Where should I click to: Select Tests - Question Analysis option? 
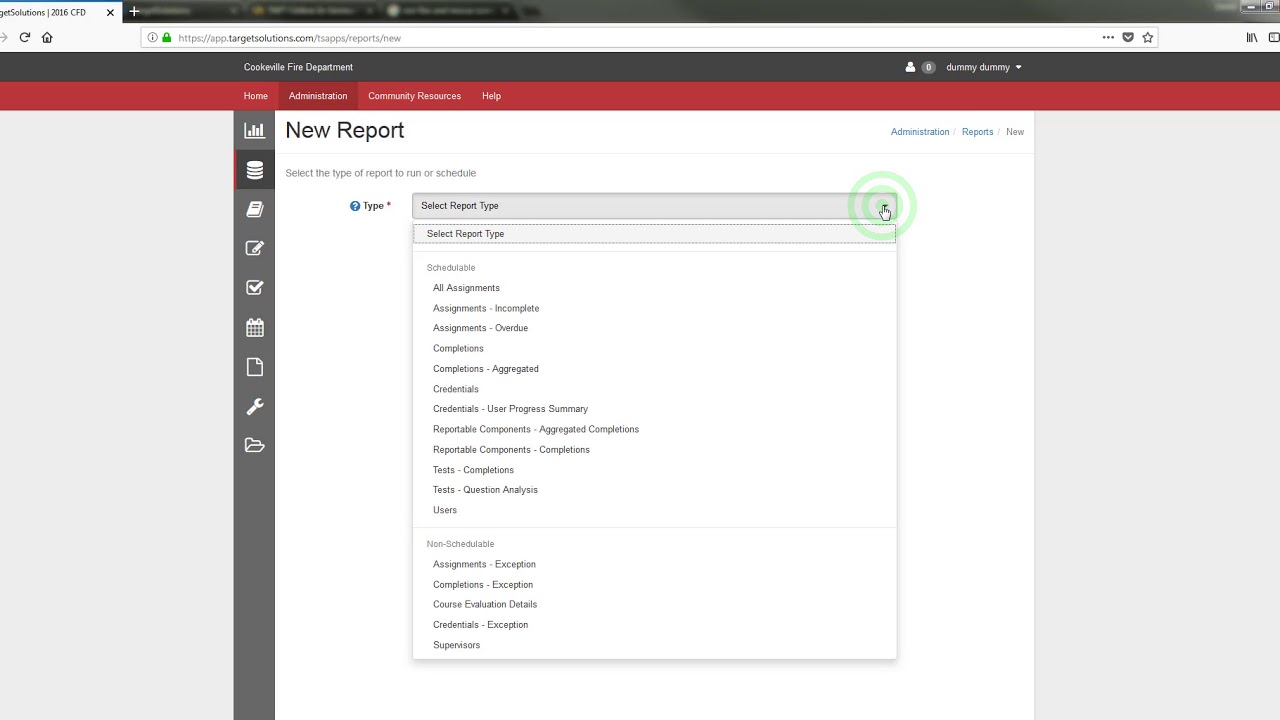(655, 490)
